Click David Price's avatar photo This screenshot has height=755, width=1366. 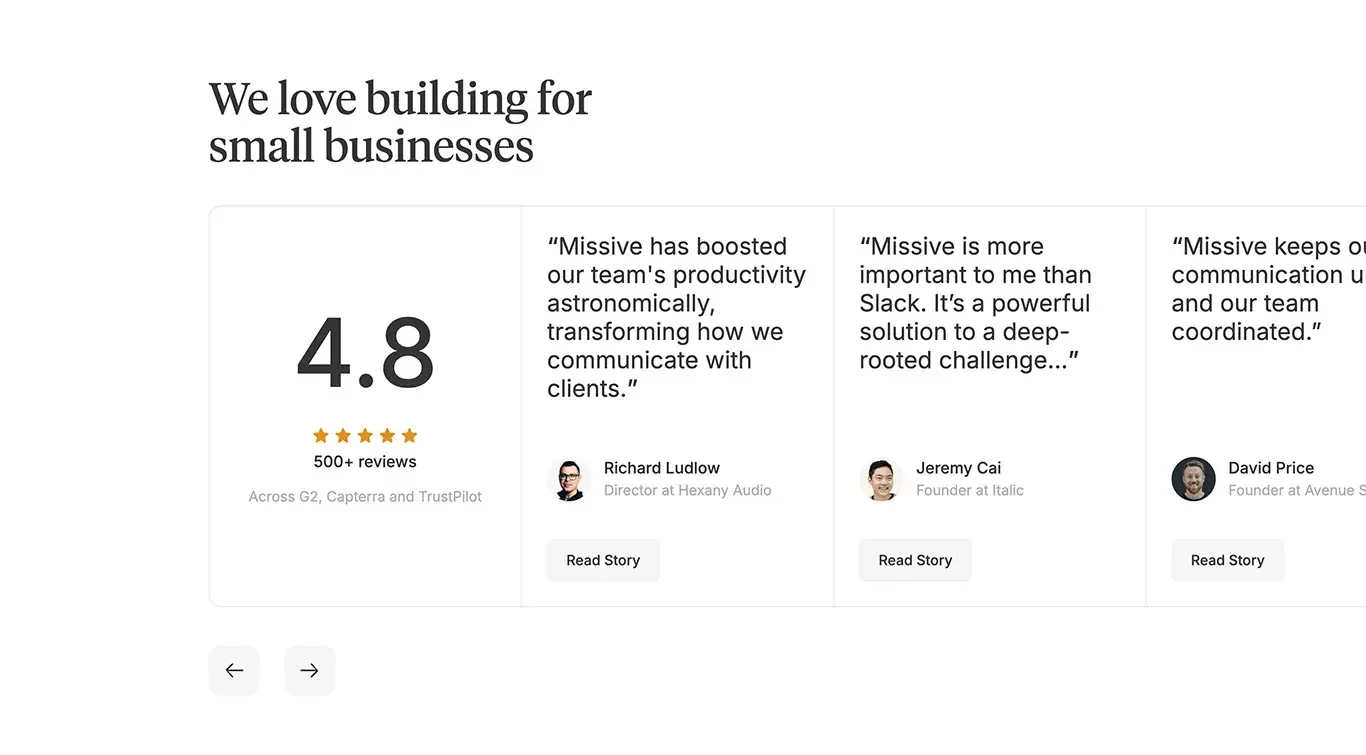click(1194, 479)
